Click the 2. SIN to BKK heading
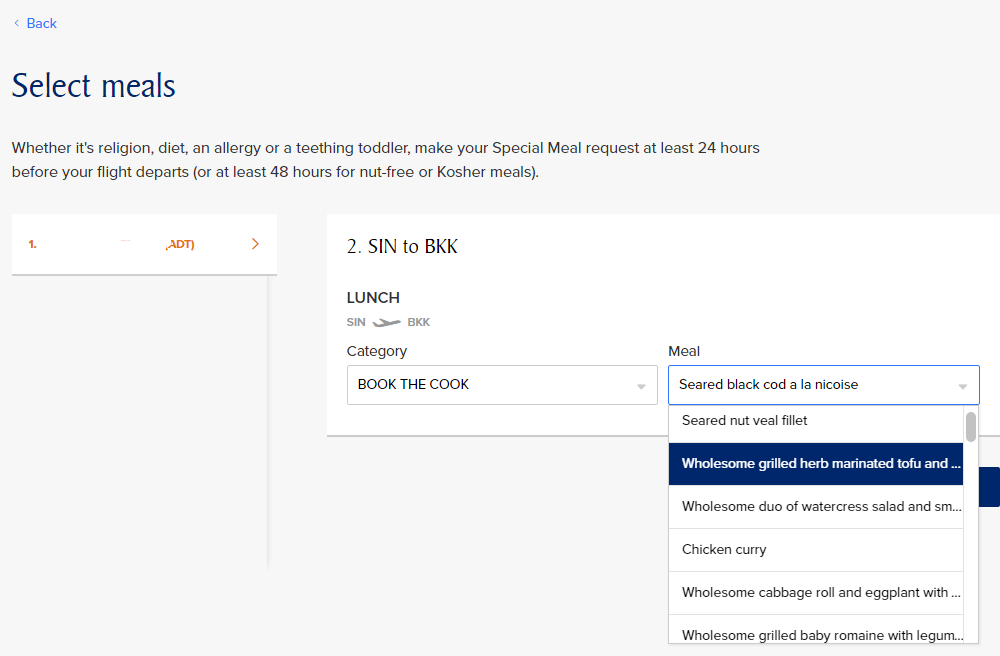Image resolution: width=1000 pixels, height=656 pixels. click(x=402, y=247)
